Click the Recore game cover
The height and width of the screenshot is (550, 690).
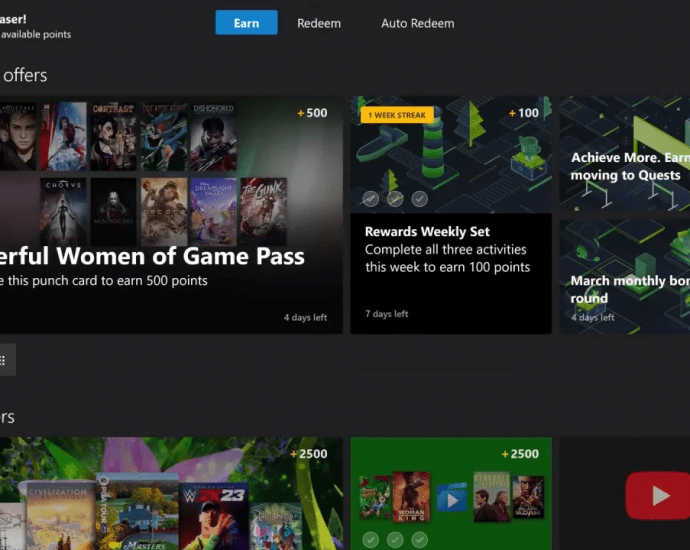[x=164, y=212]
